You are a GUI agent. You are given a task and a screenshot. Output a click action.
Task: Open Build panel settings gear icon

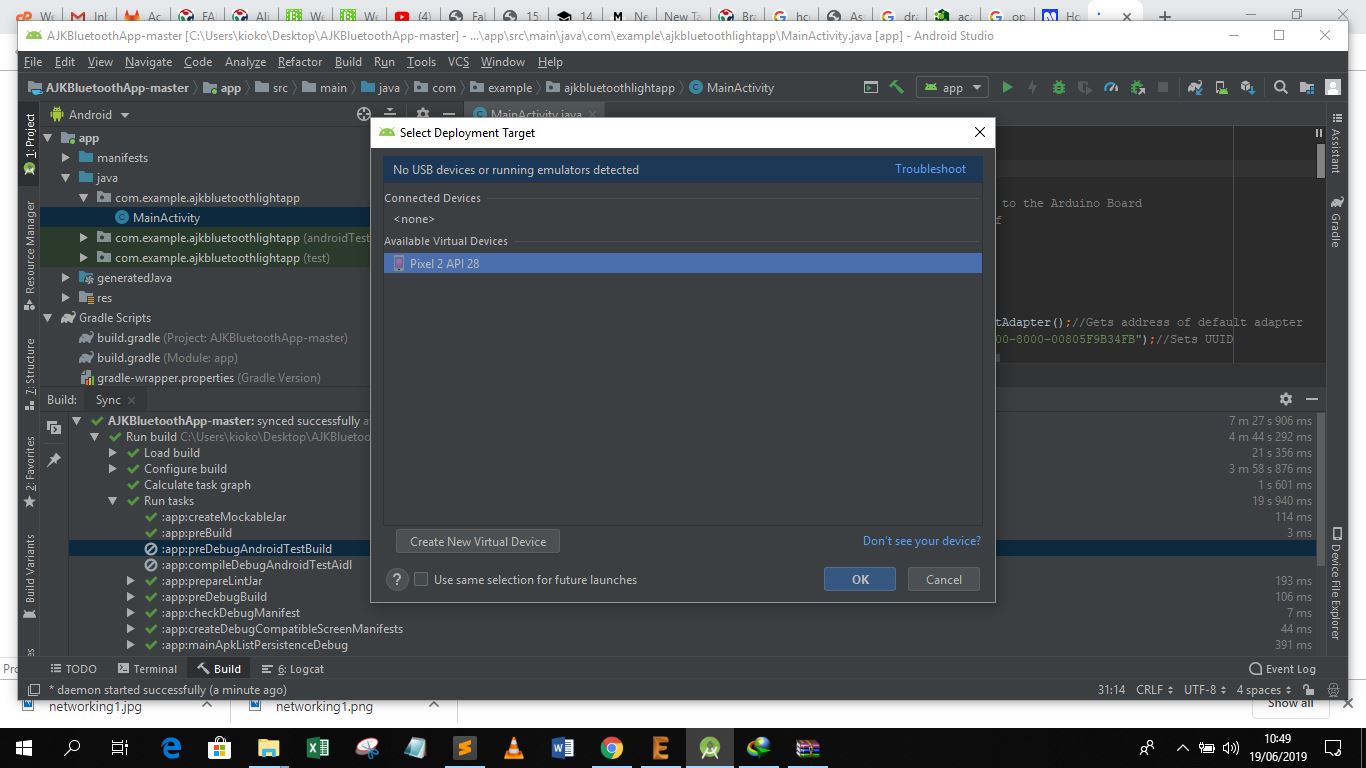pyautogui.click(x=1286, y=399)
